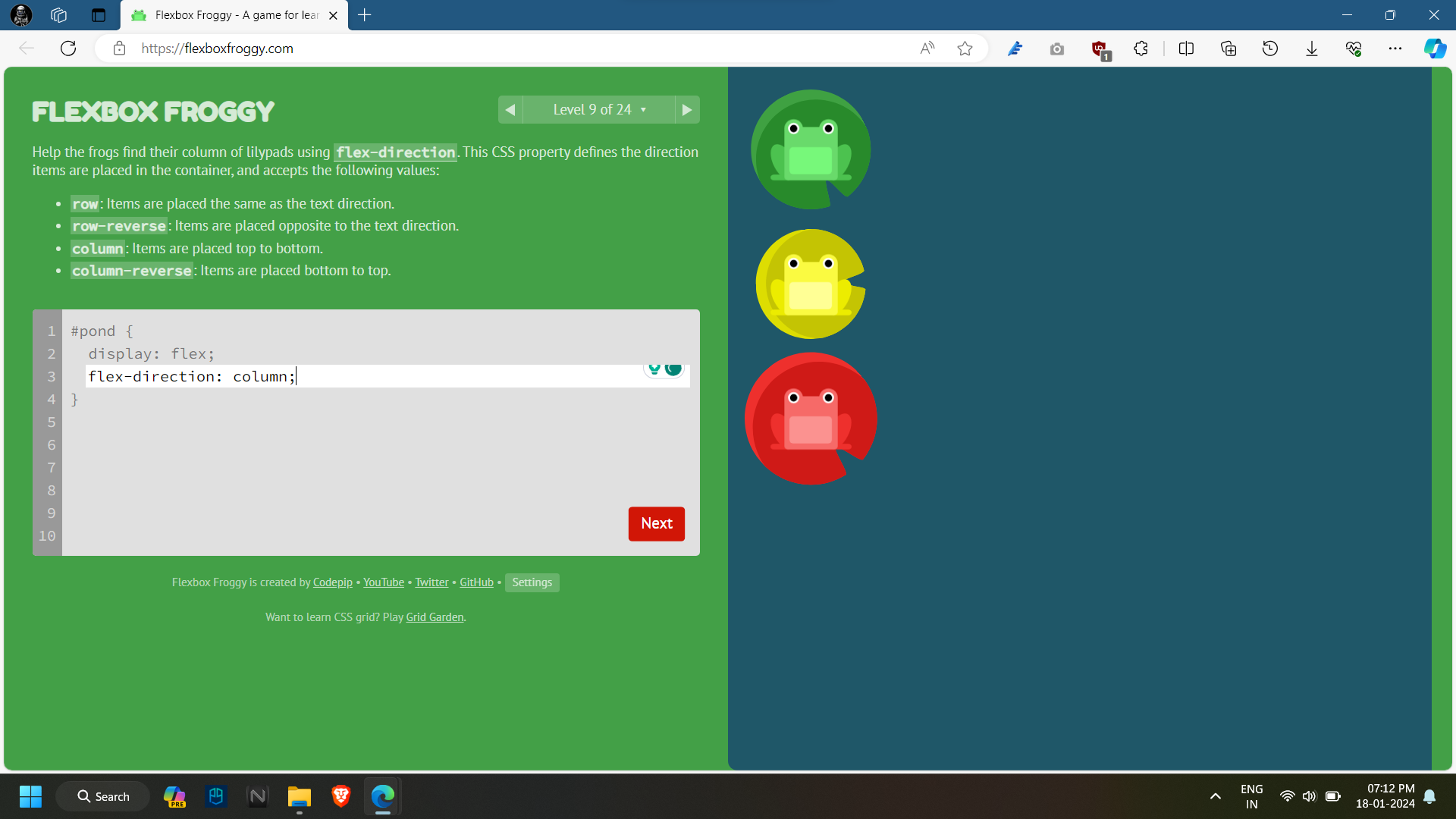Refresh the Flexbox Froggy page
This screenshot has width=1456, height=819.
pos(68,49)
